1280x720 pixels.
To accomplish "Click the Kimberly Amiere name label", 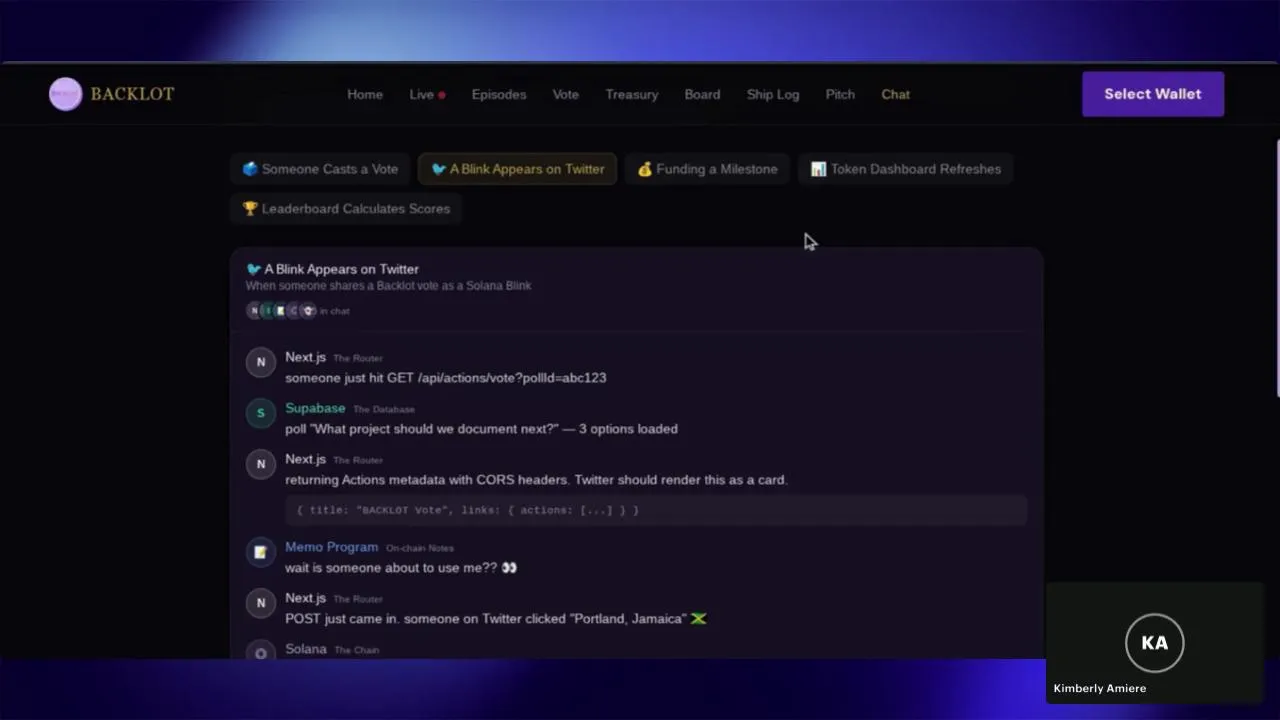I will 1100,688.
